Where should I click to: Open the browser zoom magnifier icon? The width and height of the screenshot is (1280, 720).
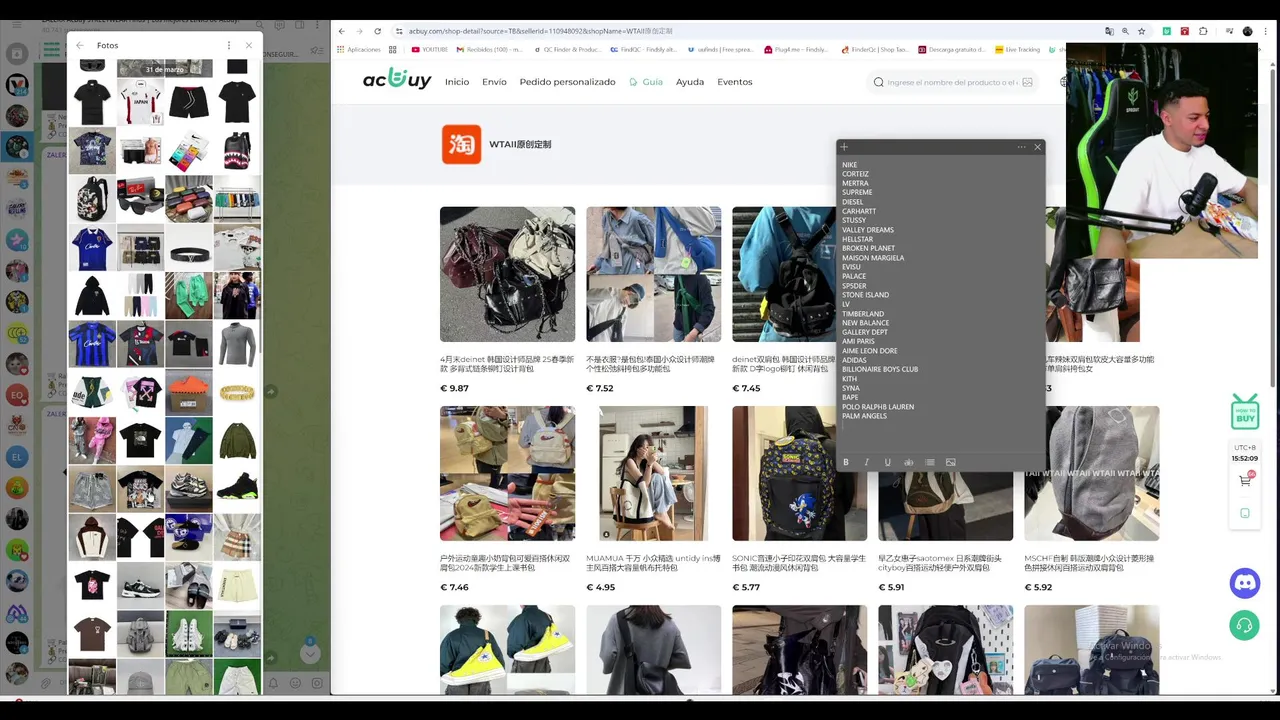1126,31
